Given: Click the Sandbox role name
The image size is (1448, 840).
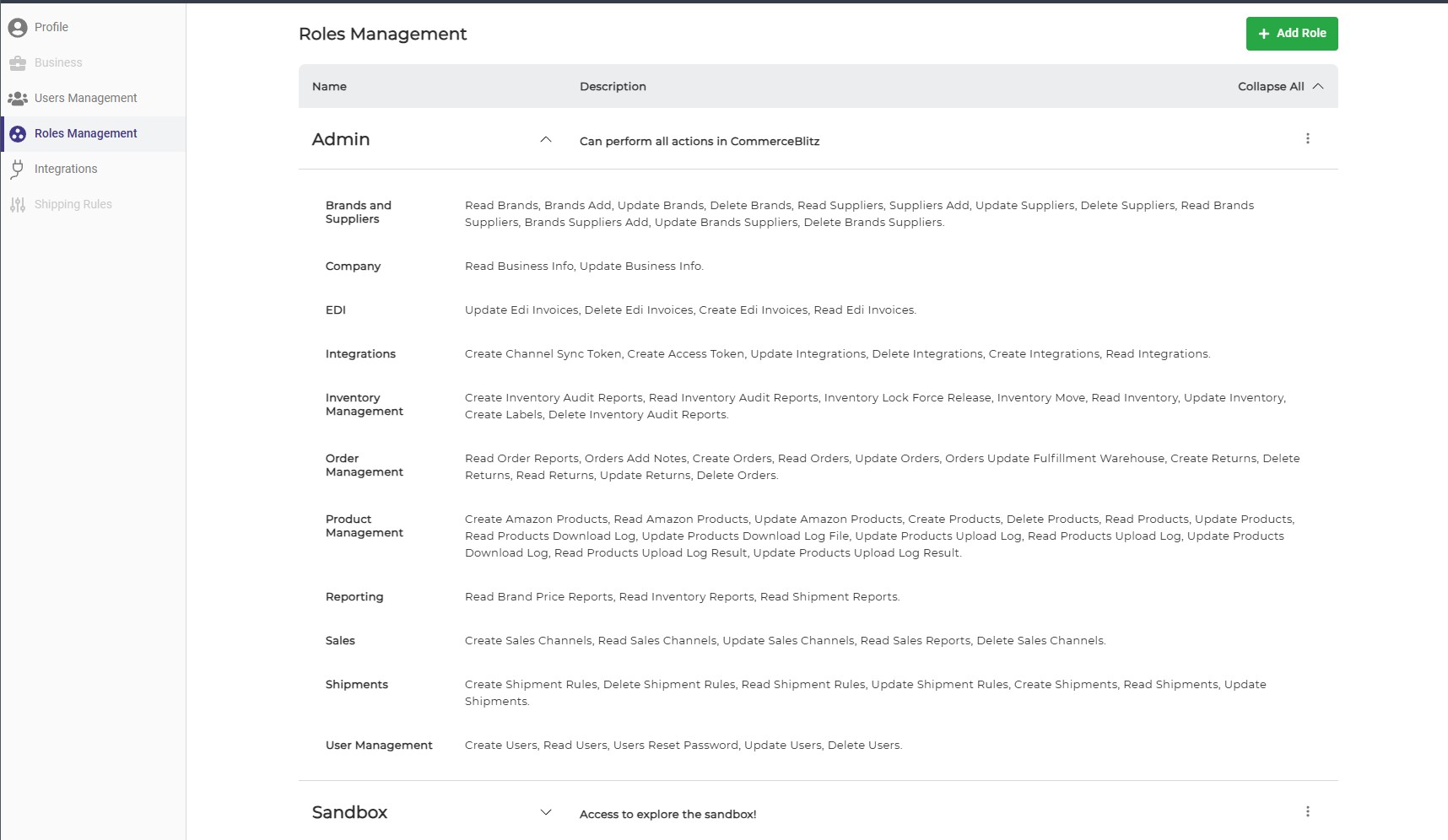Looking at the screenshot, I should [x=349, y=813].
